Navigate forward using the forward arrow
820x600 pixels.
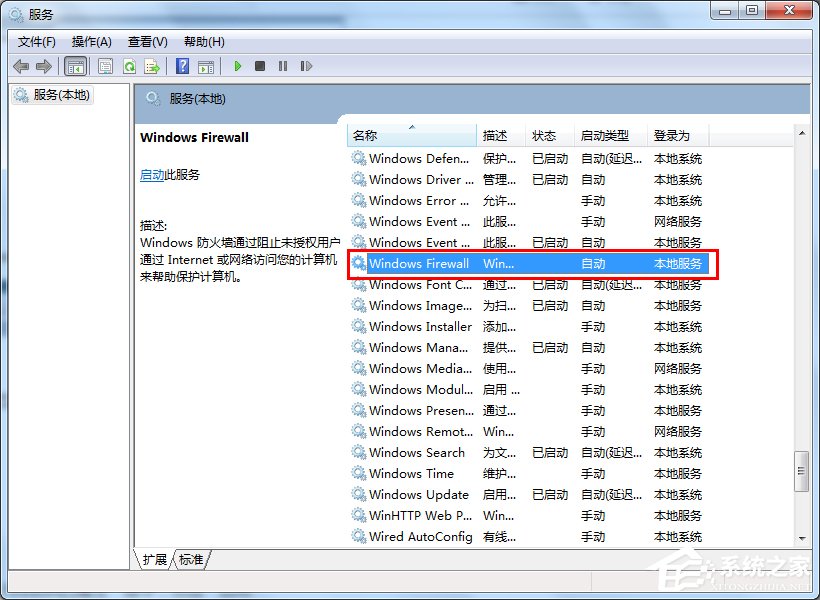tap(44, 66)
